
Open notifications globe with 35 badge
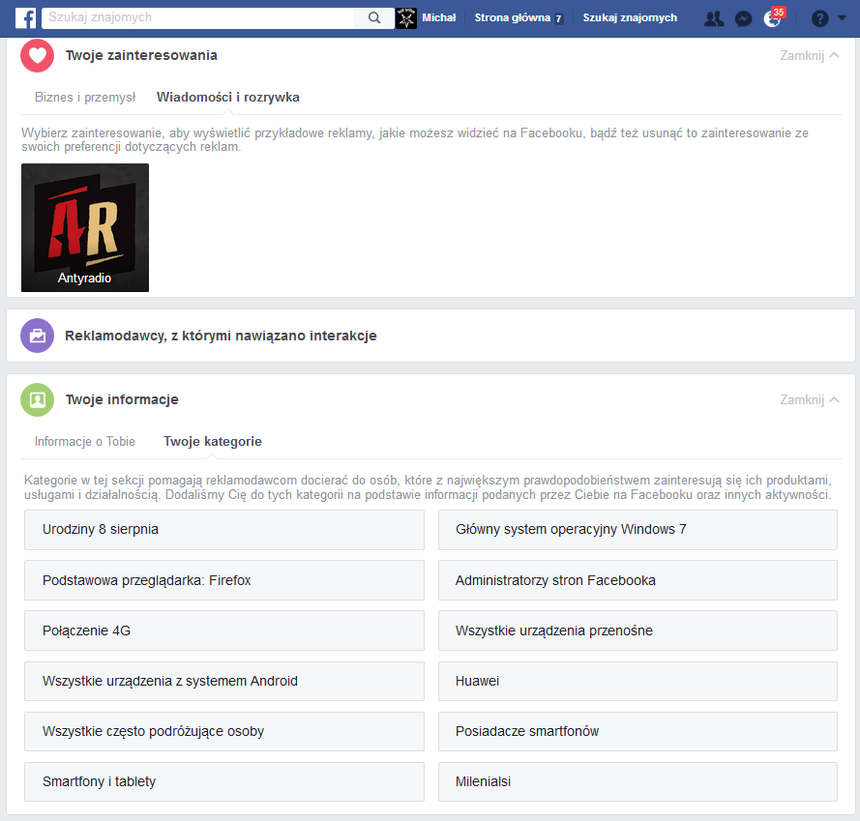point(773,19)
